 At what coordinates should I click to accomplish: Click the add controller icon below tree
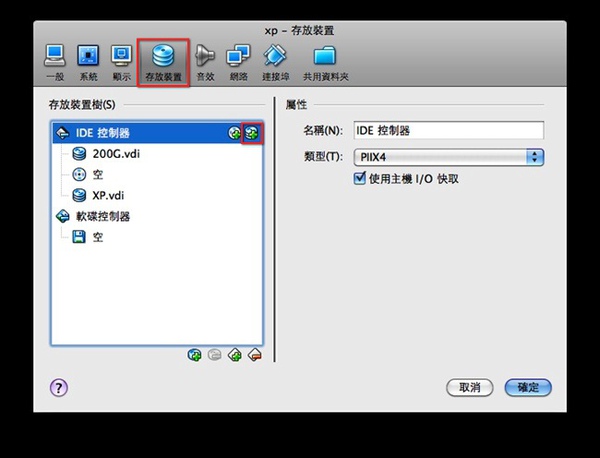[235, 355]
